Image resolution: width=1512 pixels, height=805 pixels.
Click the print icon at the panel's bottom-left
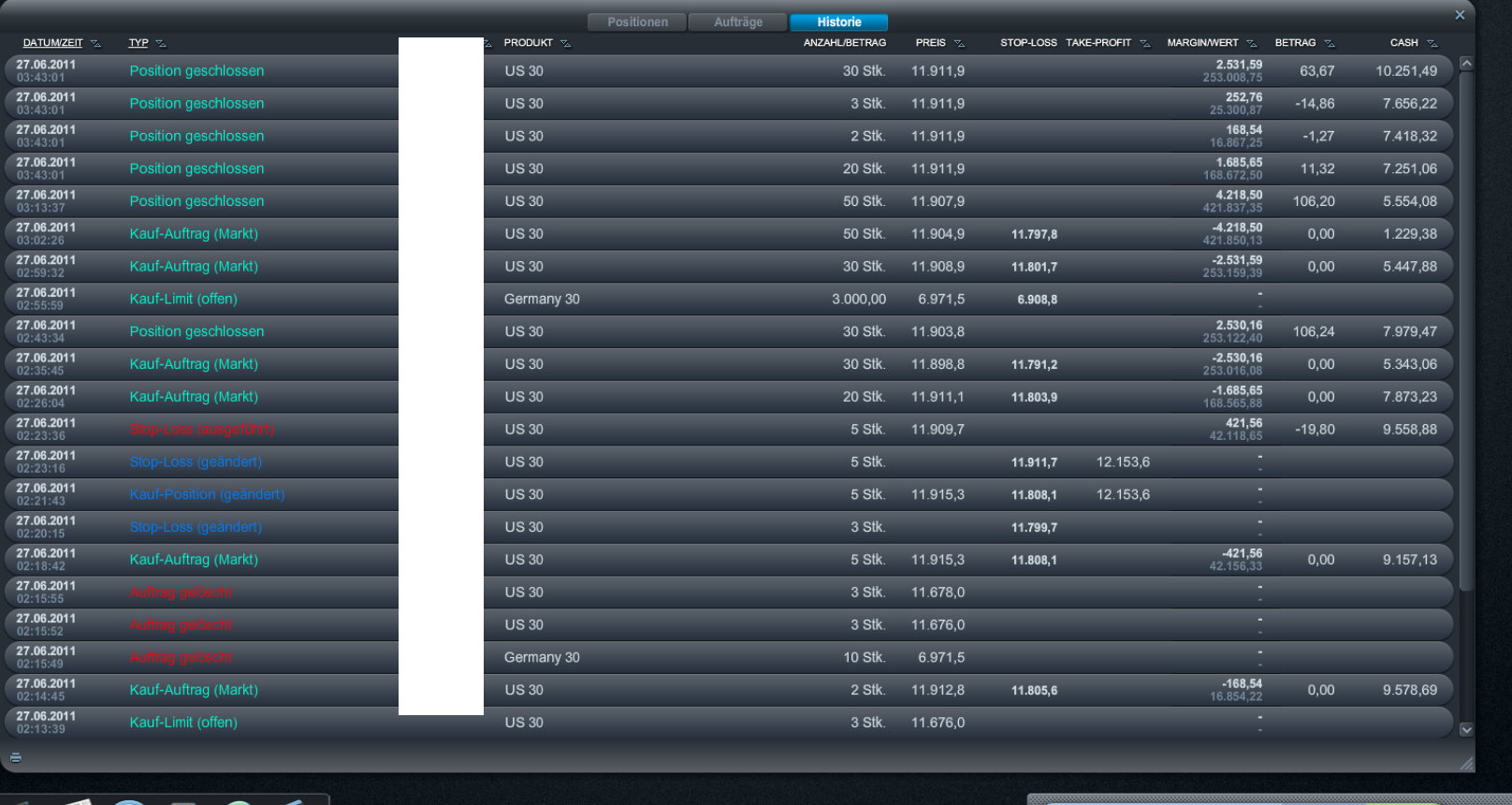point(15,757)
